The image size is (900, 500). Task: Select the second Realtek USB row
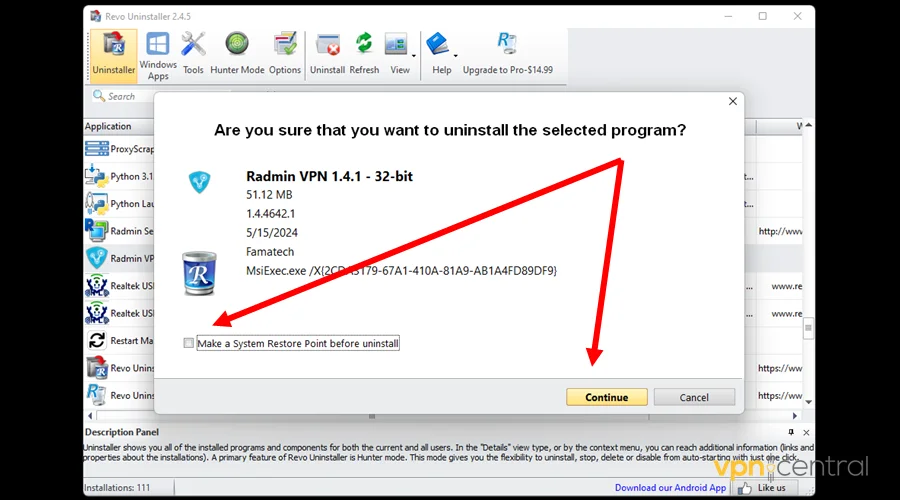(119, 313)
